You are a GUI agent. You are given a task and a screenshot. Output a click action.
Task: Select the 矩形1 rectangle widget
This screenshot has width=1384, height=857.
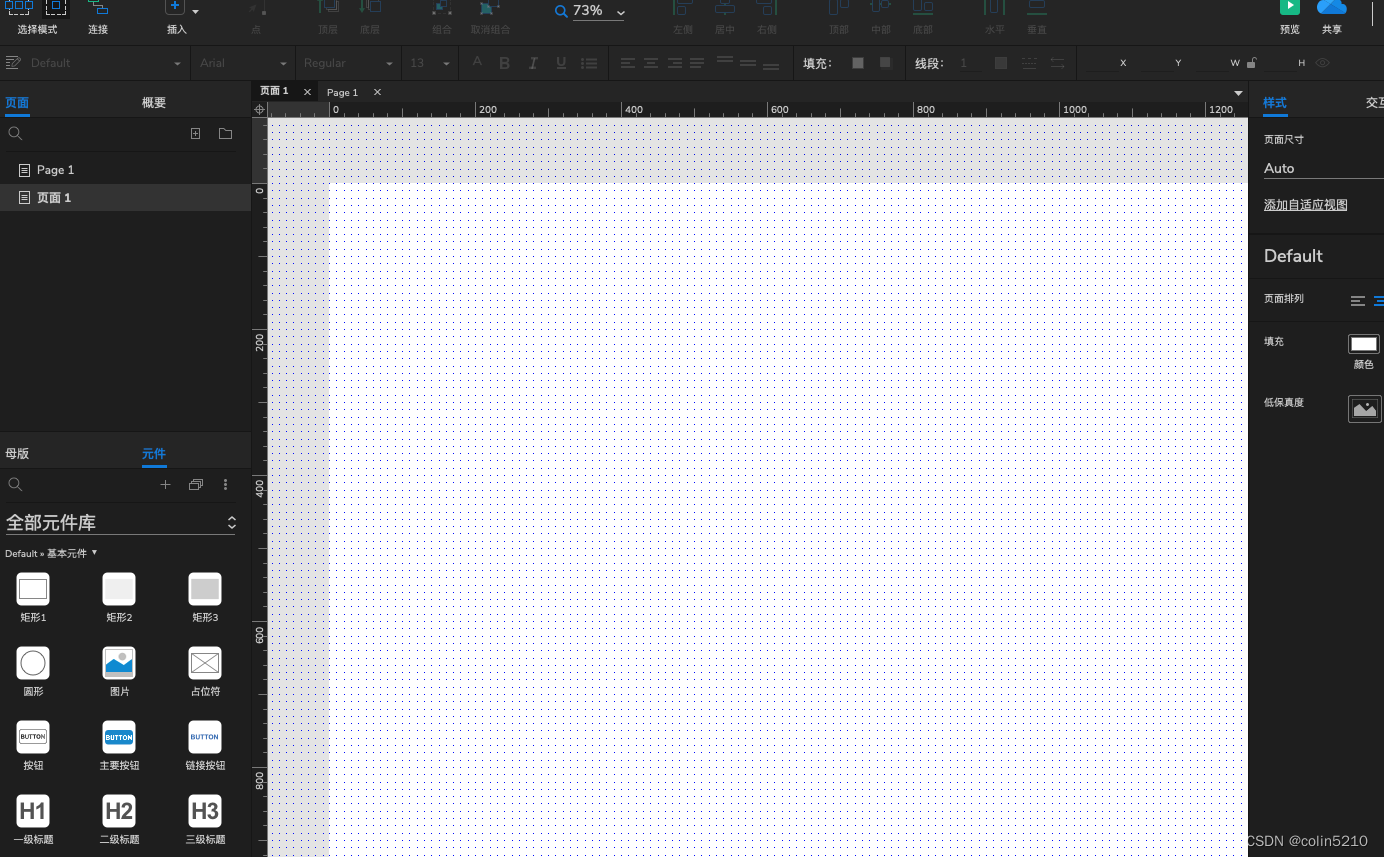tap(33, 597)
